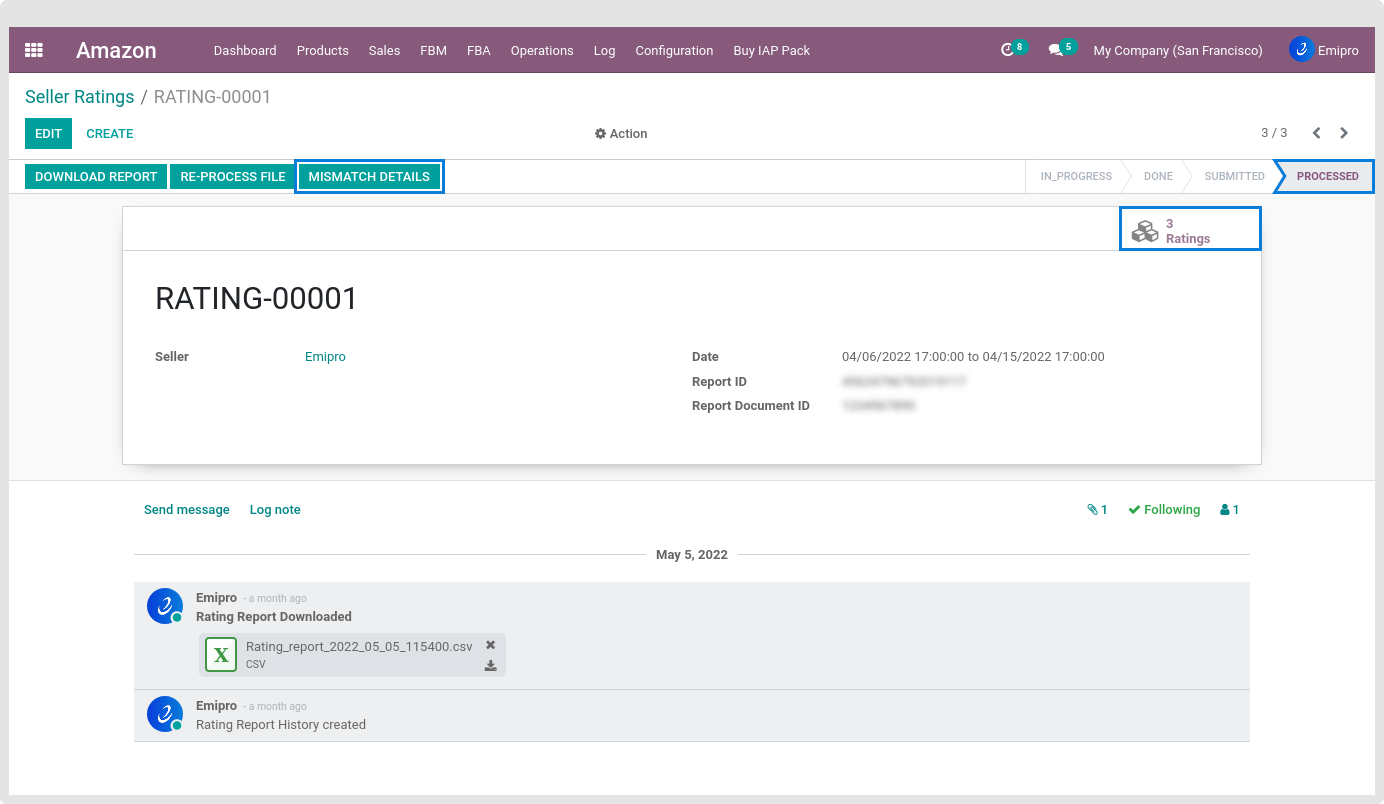Open the Configuration menu
Screen dimensions: 1384x804
(x=674, y=50)
